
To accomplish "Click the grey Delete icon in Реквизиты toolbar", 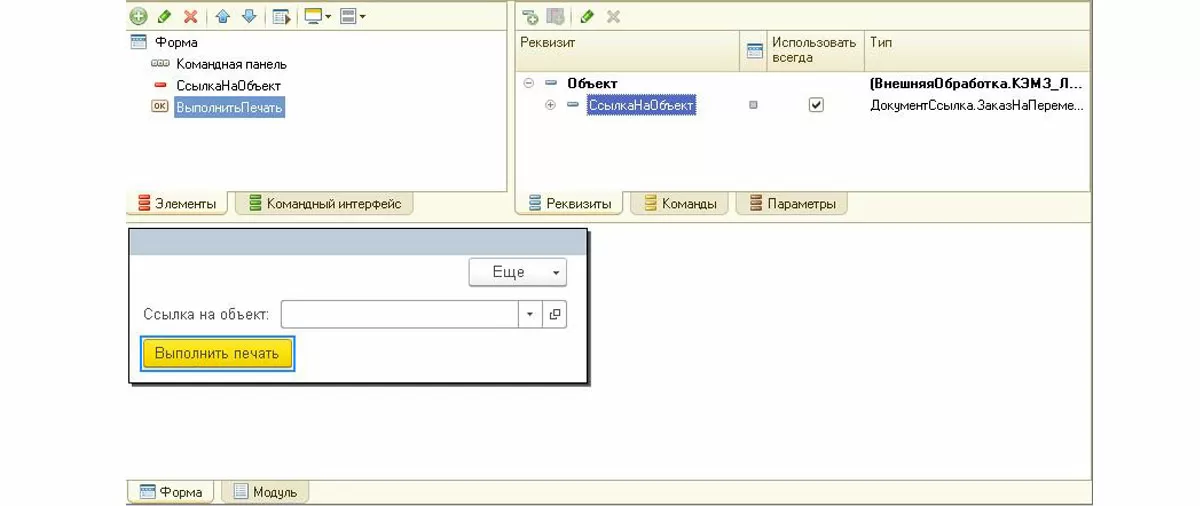I will 613,17.
